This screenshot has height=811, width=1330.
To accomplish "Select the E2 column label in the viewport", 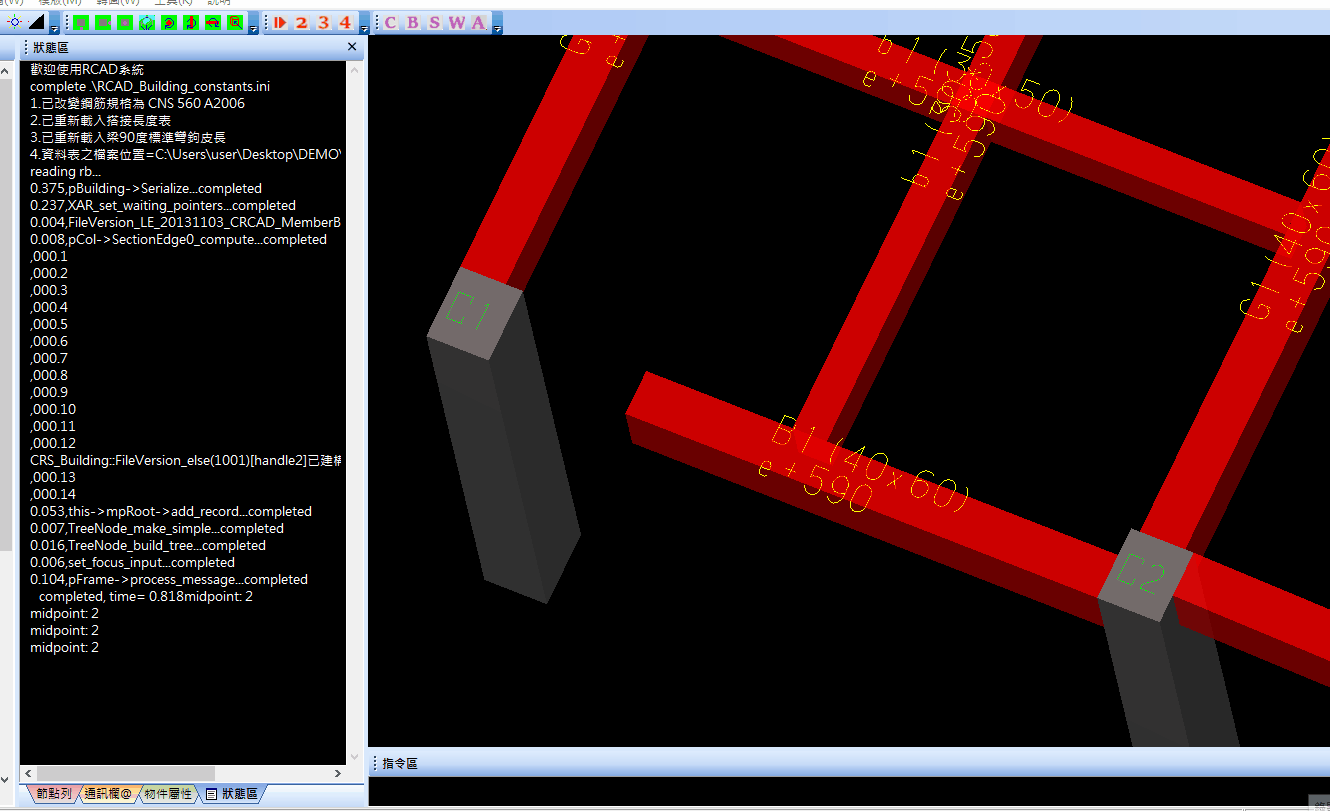I will 1141,574.
